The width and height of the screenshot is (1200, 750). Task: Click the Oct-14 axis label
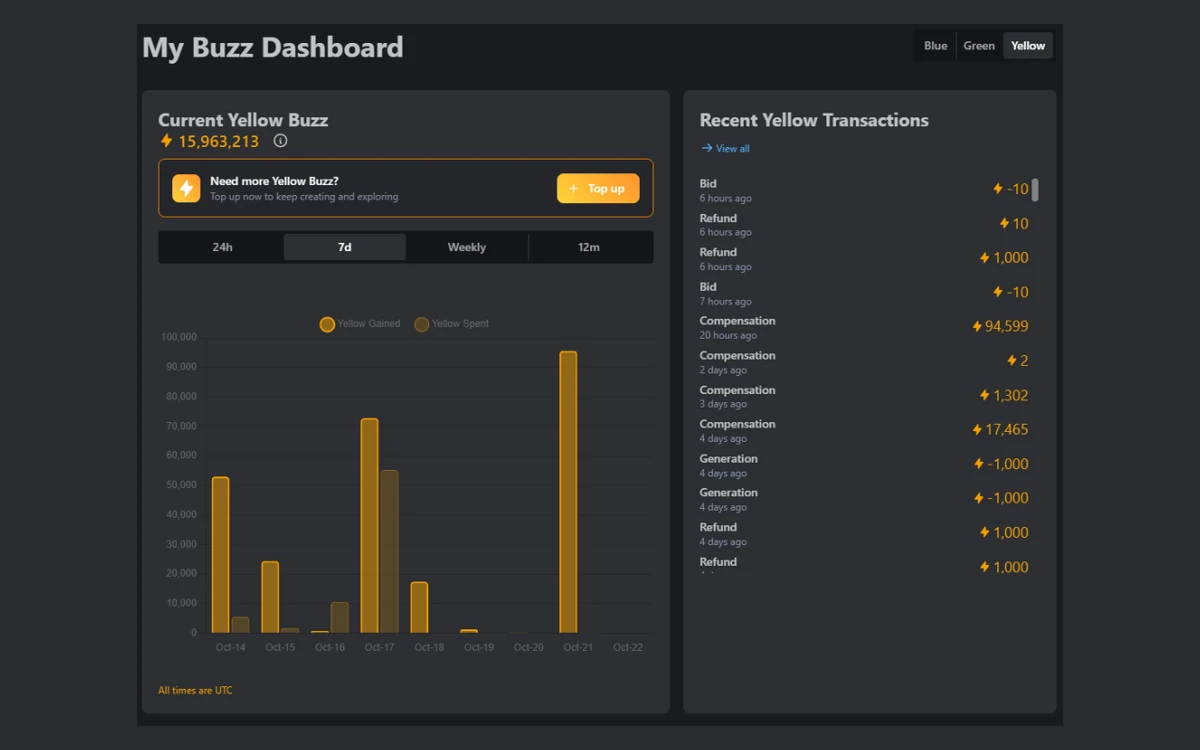(230, 647)
